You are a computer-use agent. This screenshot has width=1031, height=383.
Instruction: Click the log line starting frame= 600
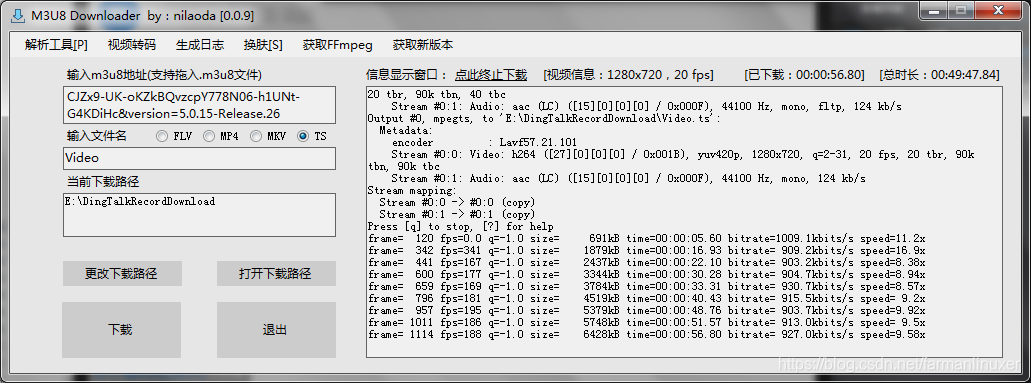tap(646, 274)
